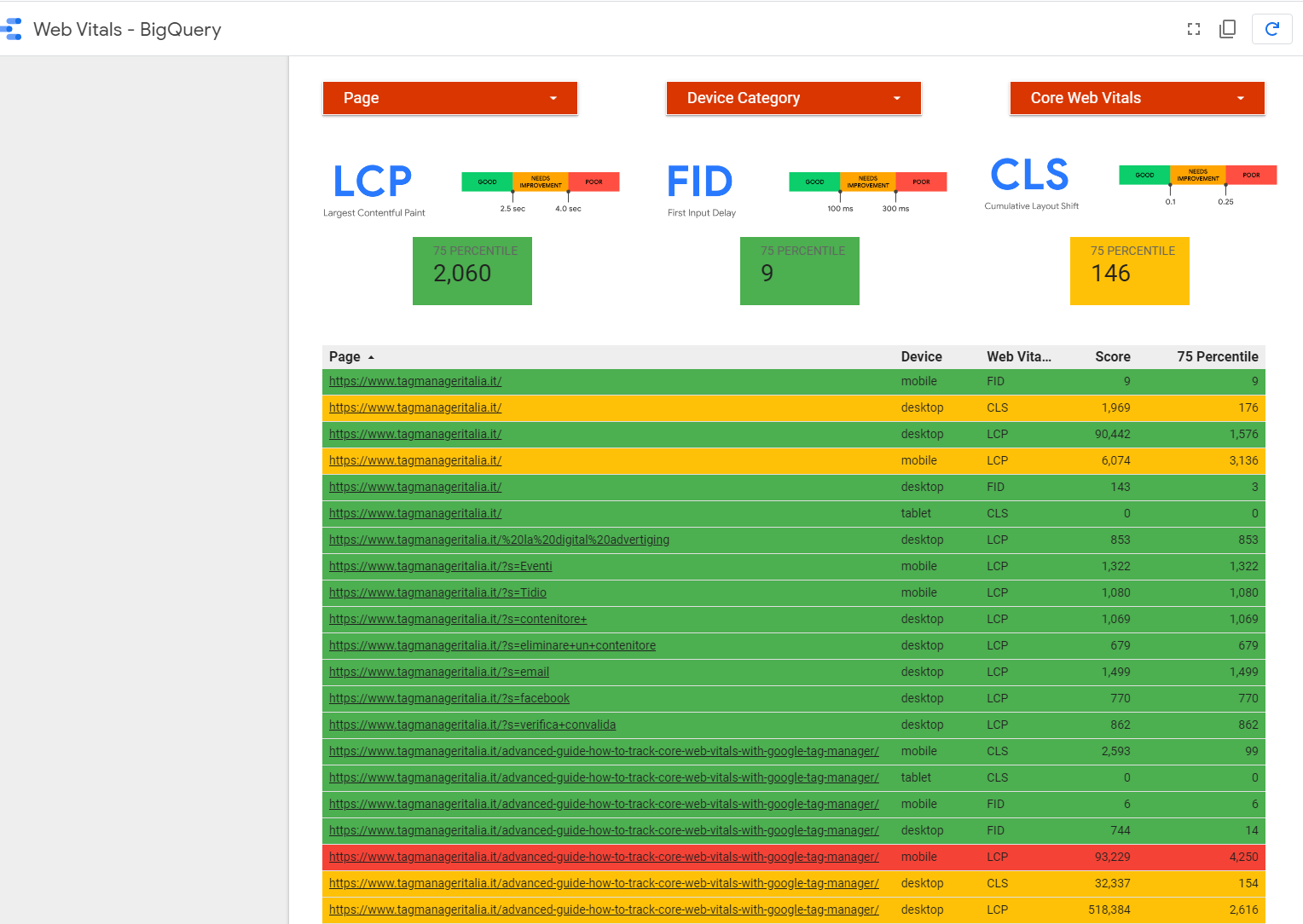Open the Device Category filter dropdown

click(x=792, y=98)
